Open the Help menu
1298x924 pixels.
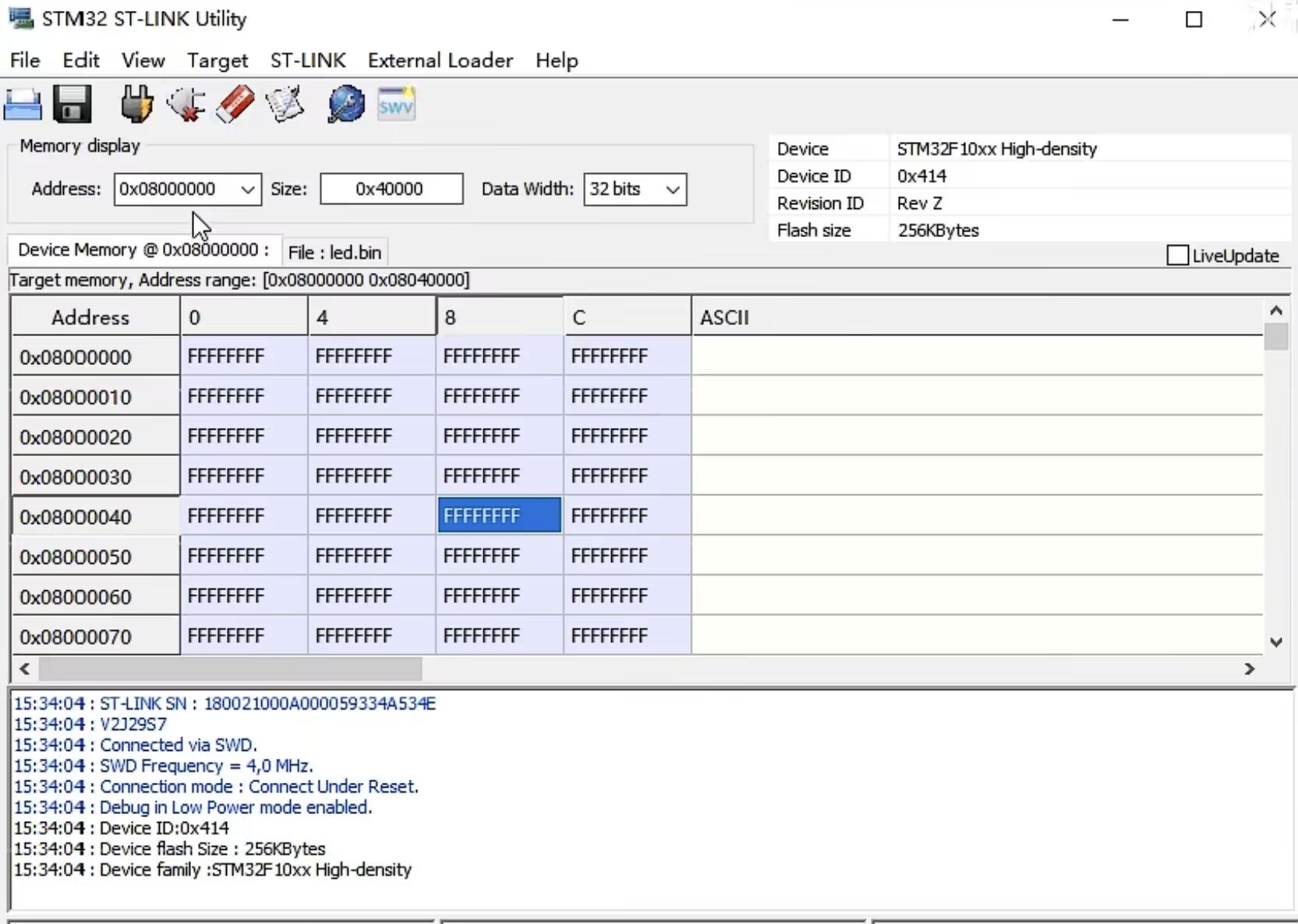[x=557, y=60]
